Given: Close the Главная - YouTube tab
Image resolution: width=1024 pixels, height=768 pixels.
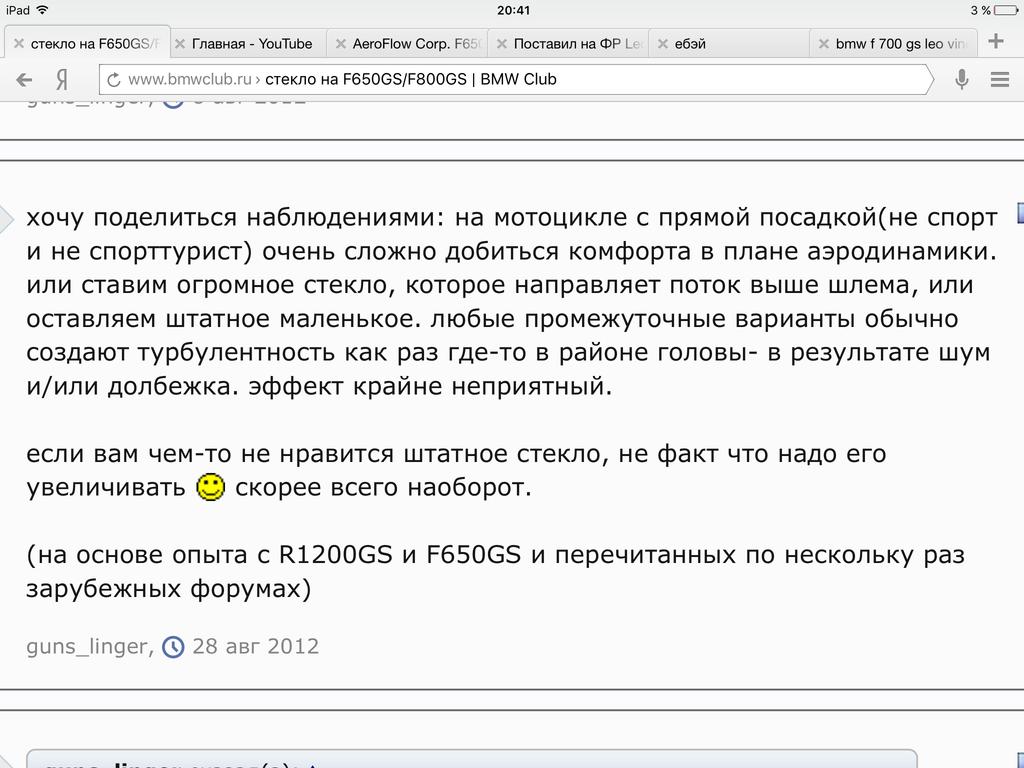Looking at the screenshot, I should click(x=180, y=44).
